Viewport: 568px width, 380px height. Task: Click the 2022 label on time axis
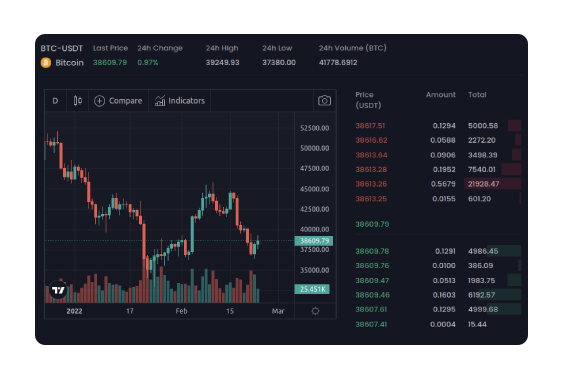pos(74,311)
